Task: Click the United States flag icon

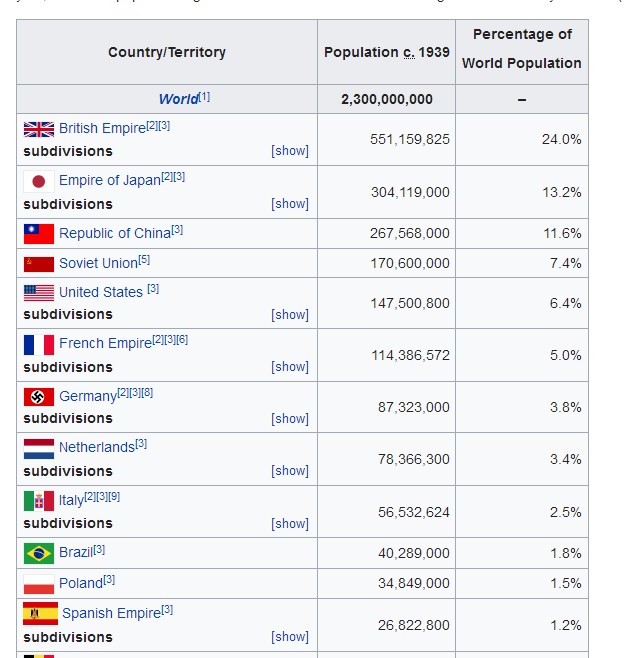Action: tap(39, 292)
